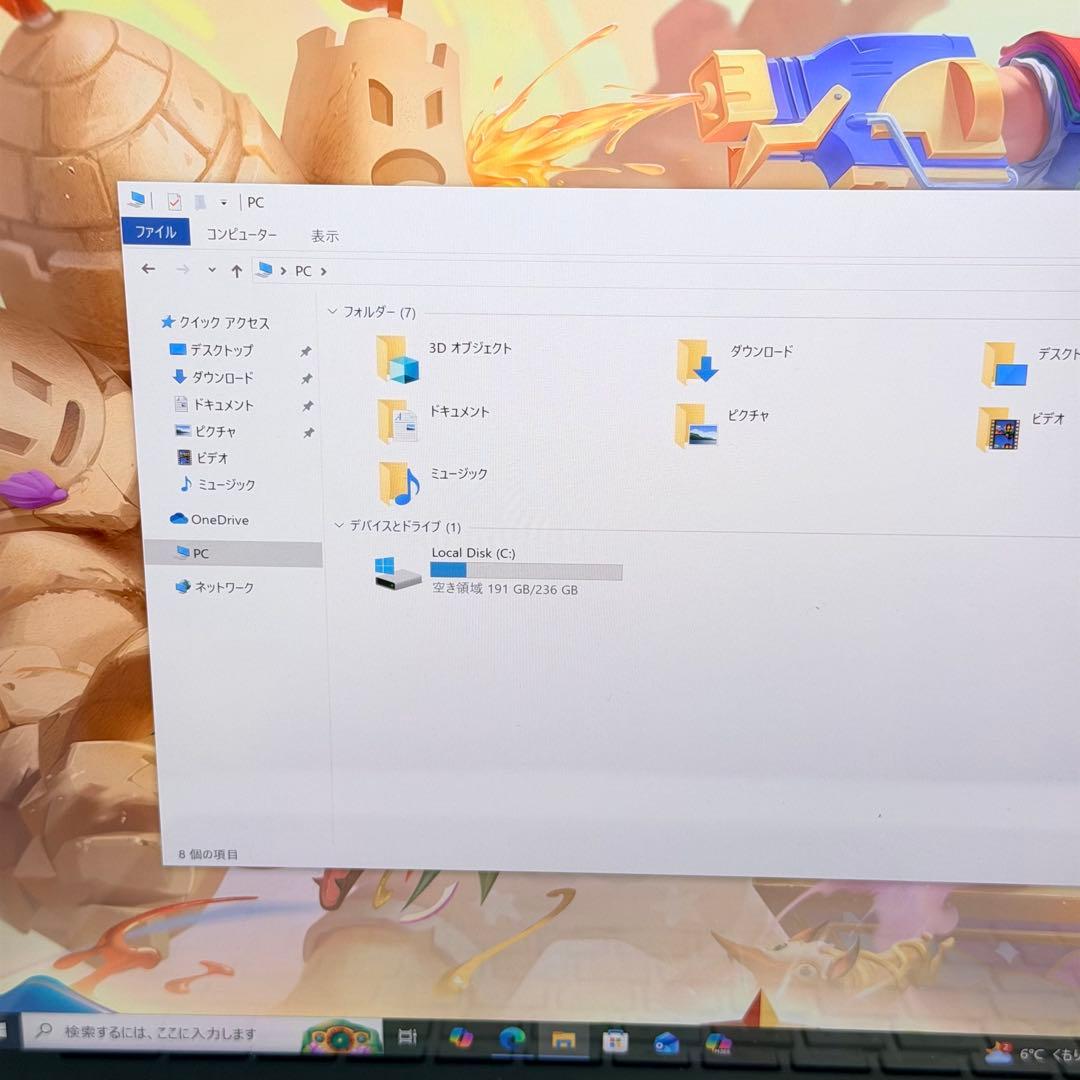Select the ビデオ folder in main pane
Viewport: 1080px width, 1080px height.
coord(1021,428)
